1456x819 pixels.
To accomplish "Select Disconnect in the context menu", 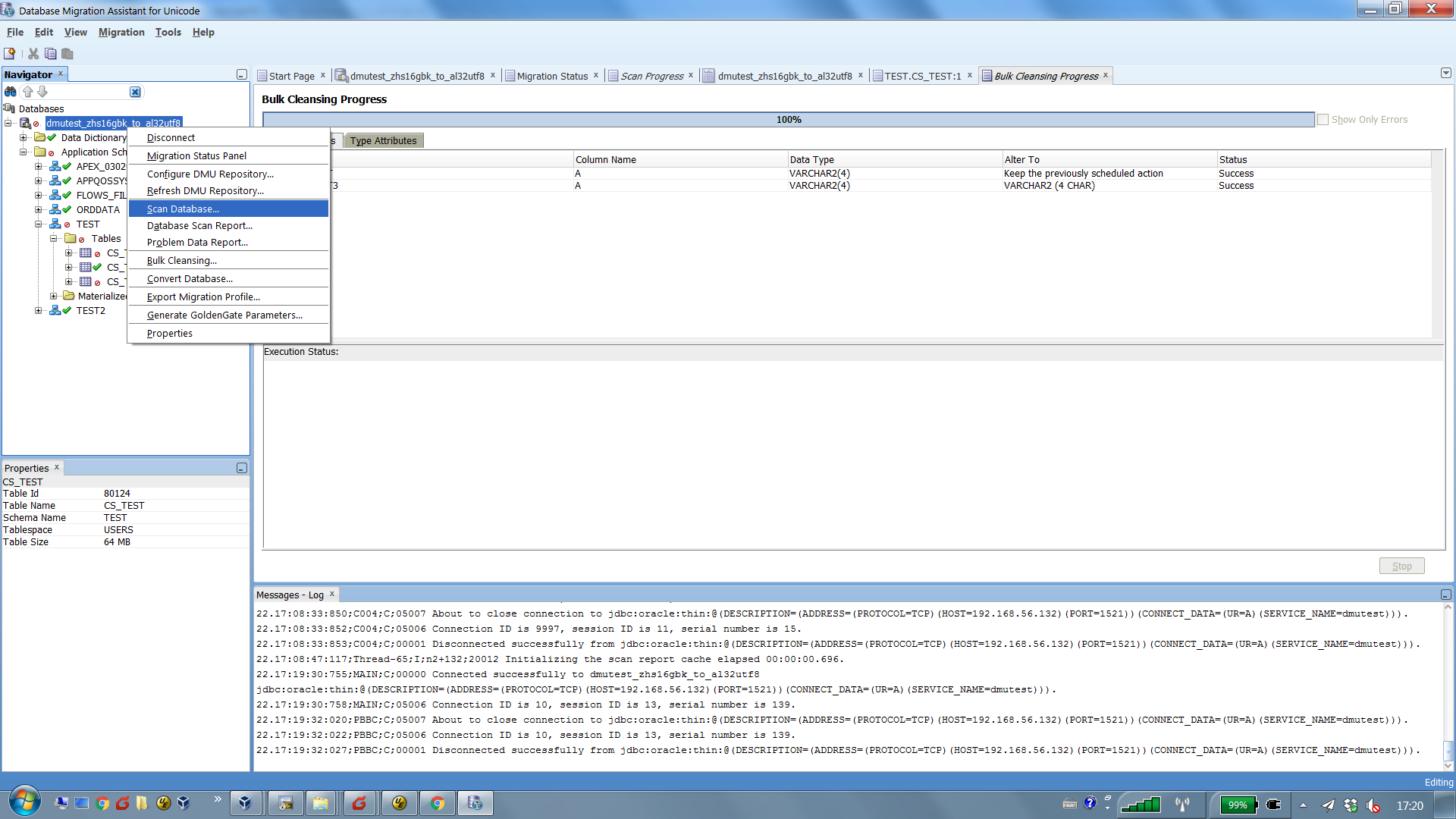I will point(228,137).
